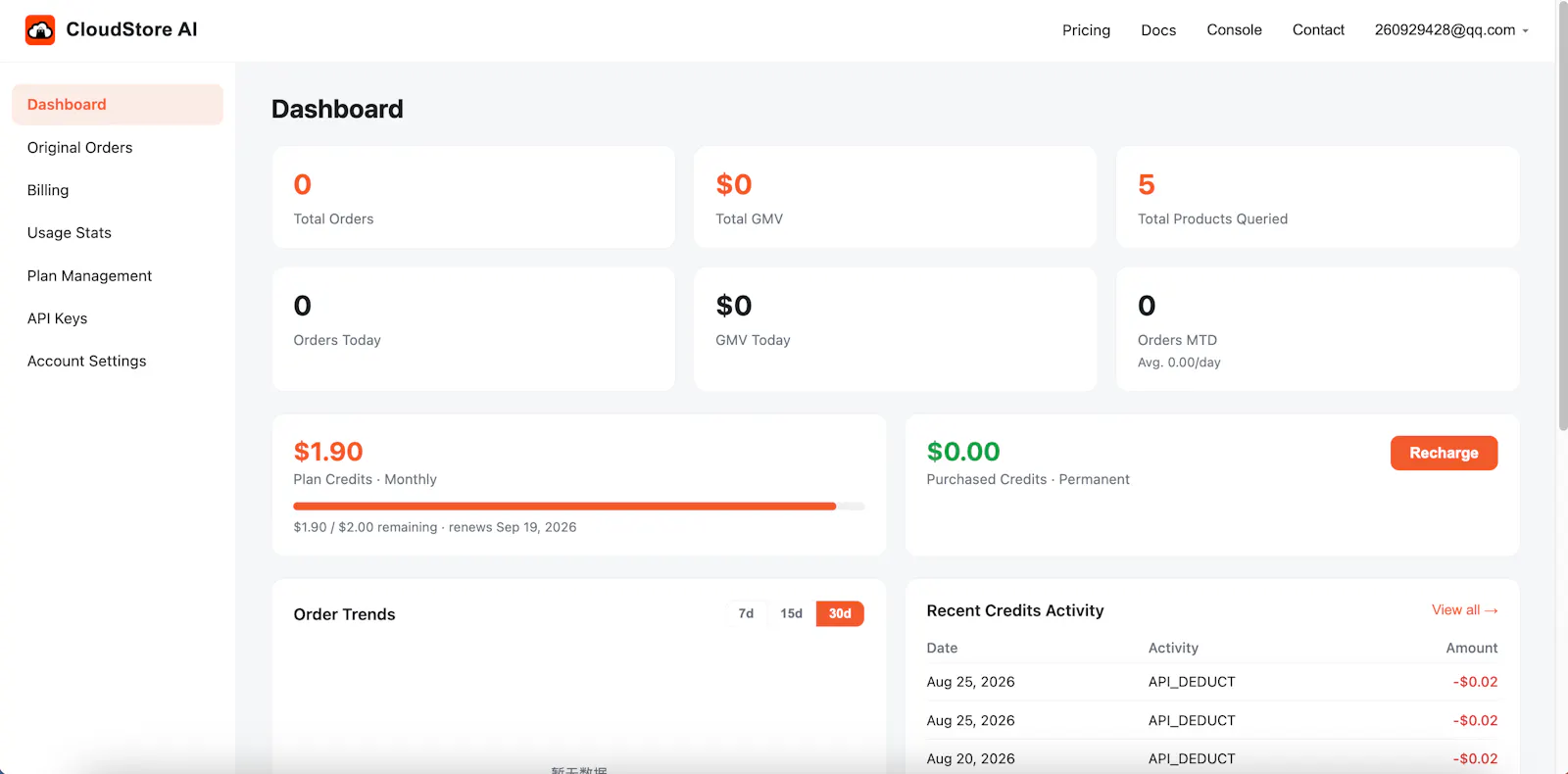Click the renews Sep 19, 2026 text
Viewport: 1568px width, 774px height.
(x=513, y=527)
